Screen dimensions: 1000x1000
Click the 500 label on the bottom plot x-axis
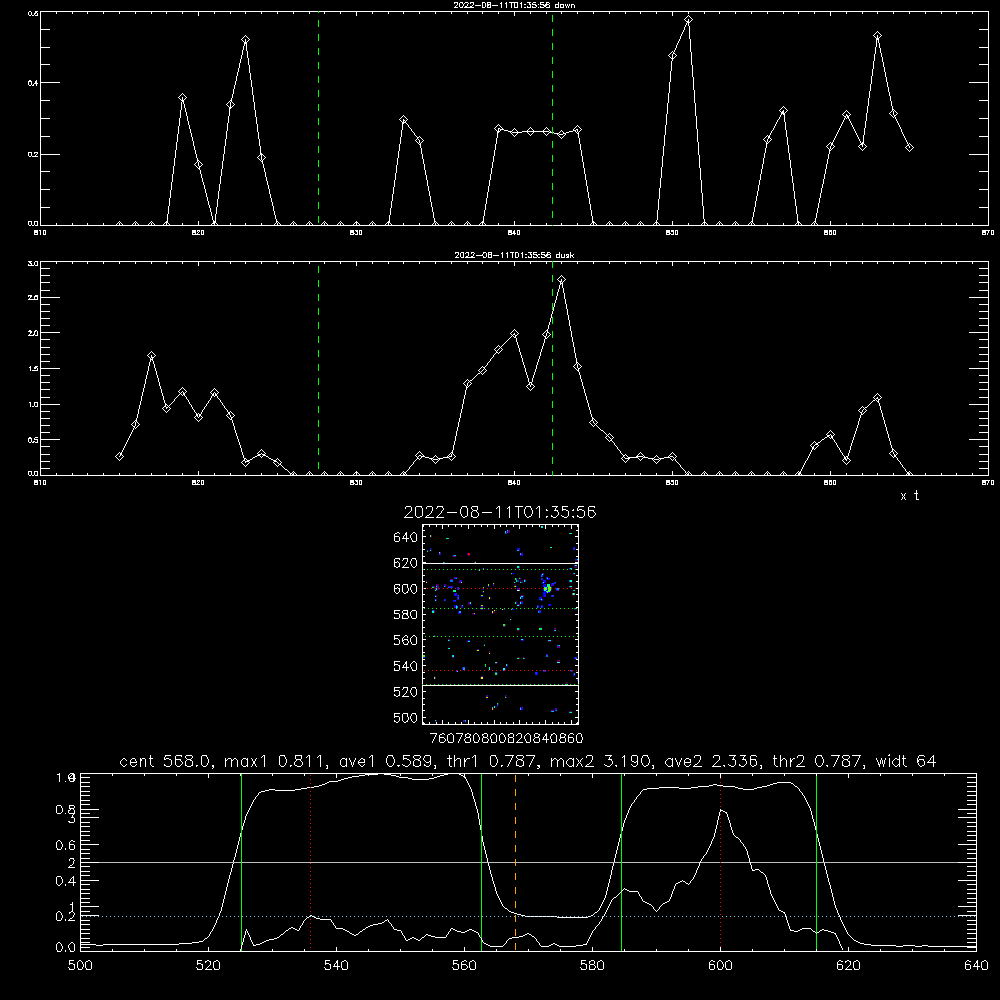click(x=80, y=966)
